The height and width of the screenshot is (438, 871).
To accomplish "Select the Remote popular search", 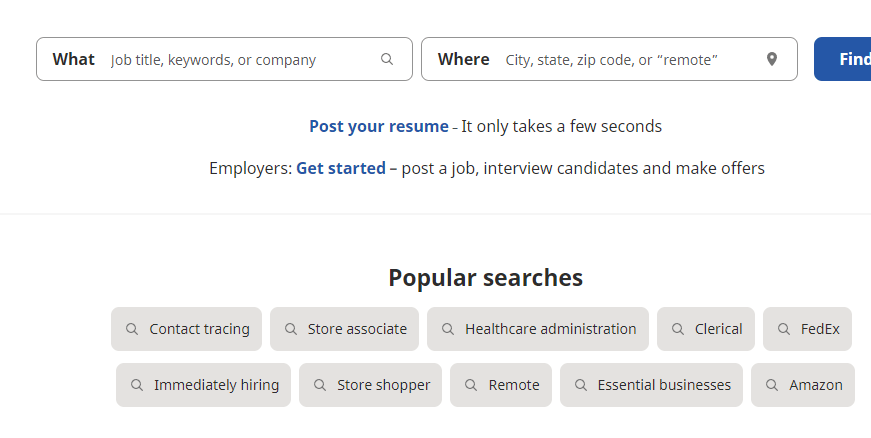I will pyautogui.click(x=500, y=385).
